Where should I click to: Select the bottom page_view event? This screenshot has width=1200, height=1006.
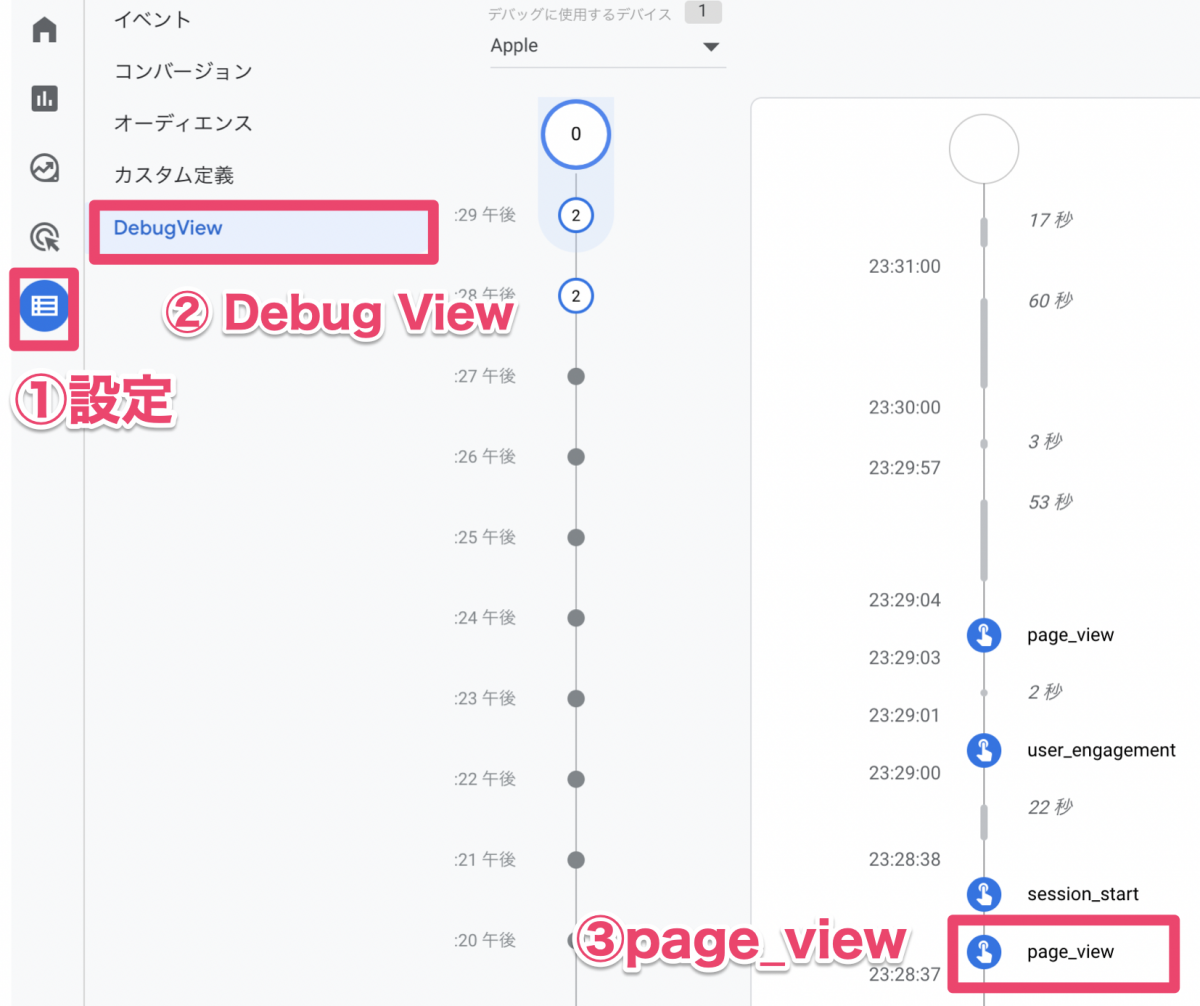1070,952
